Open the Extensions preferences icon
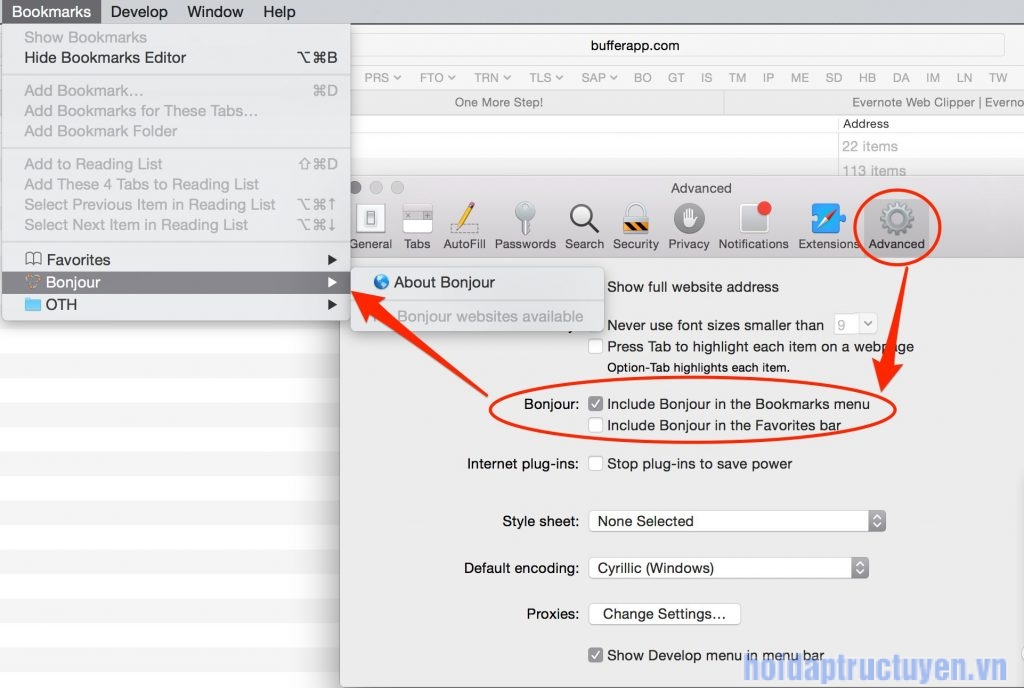The width and height of the screenshot is (1024, 688). click(x=828, y=220)
